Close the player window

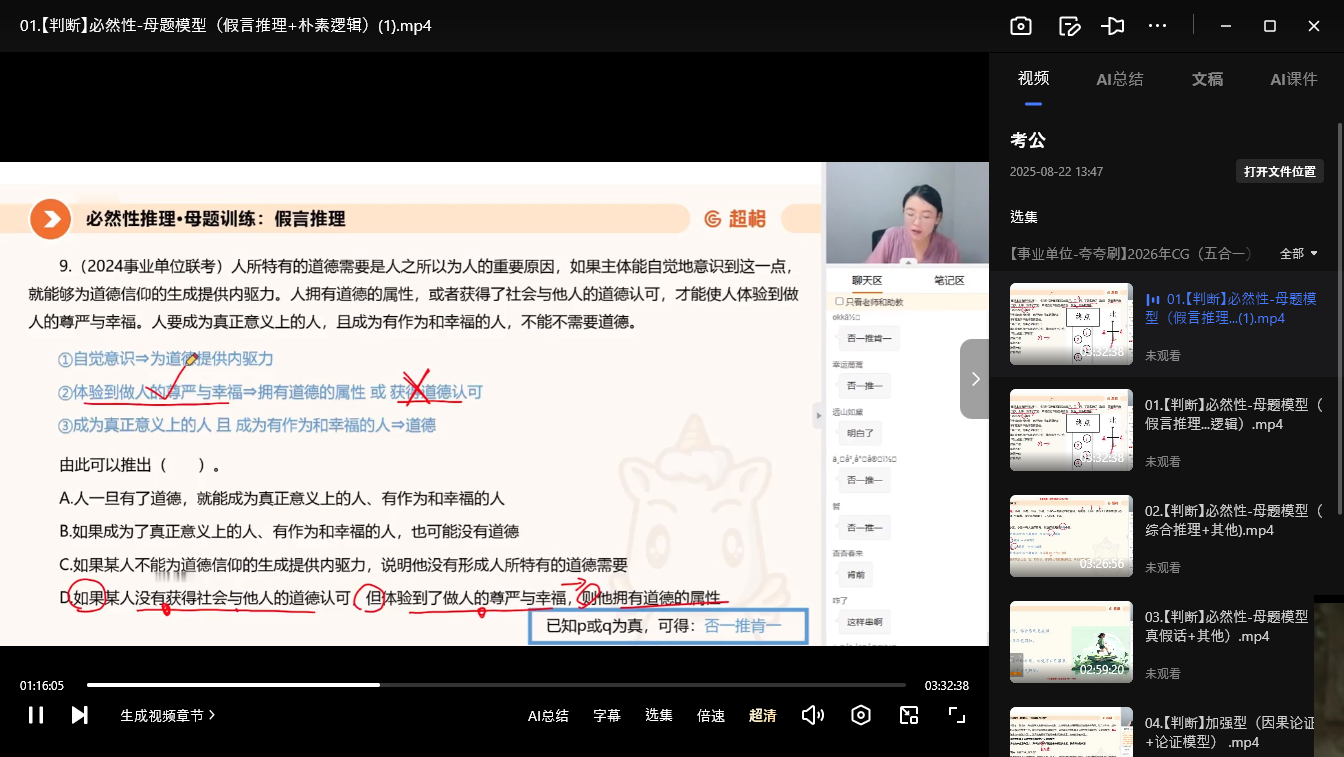[1314, 26]
